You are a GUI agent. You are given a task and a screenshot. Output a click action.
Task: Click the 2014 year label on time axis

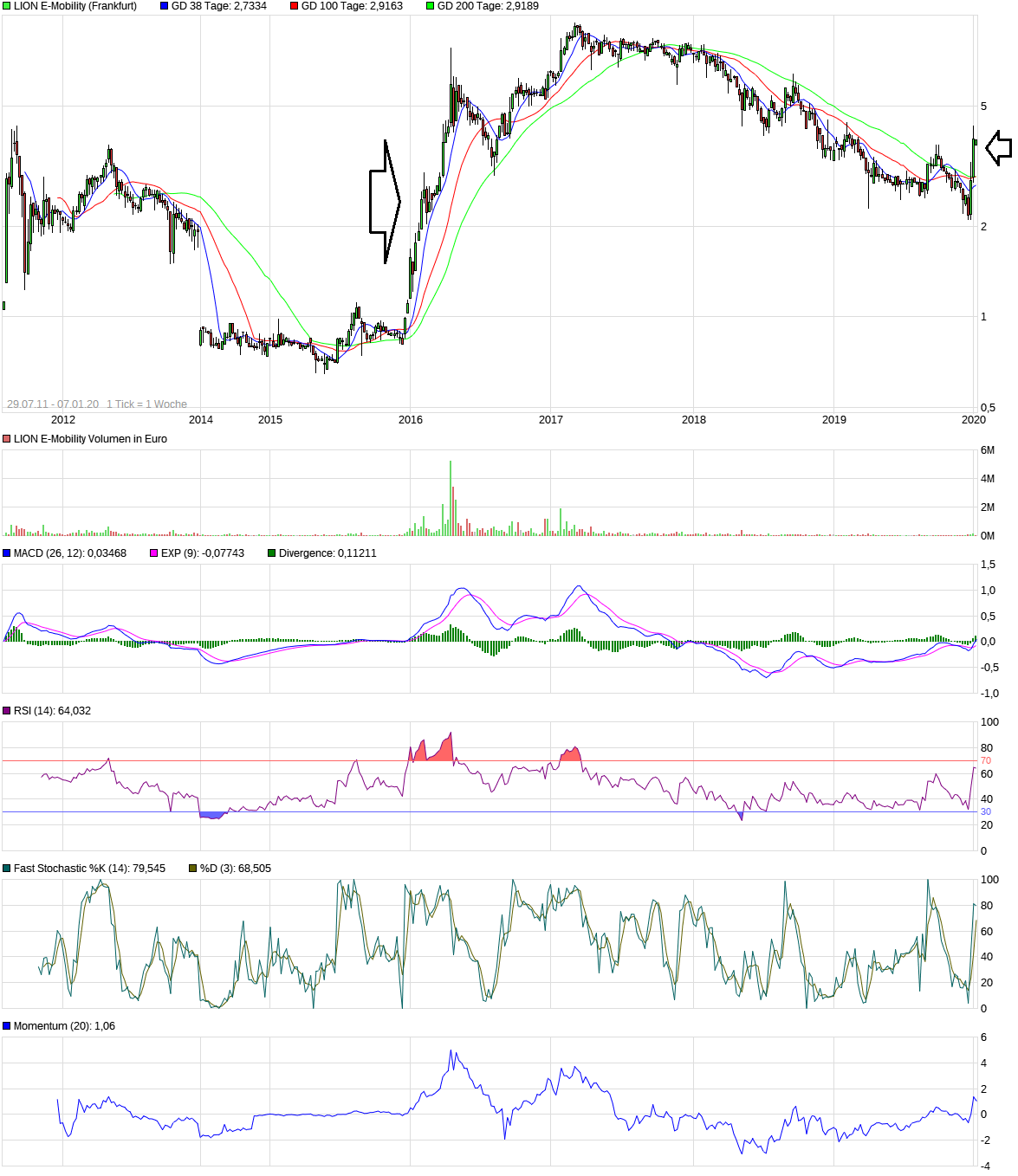(x=201, y=420)
